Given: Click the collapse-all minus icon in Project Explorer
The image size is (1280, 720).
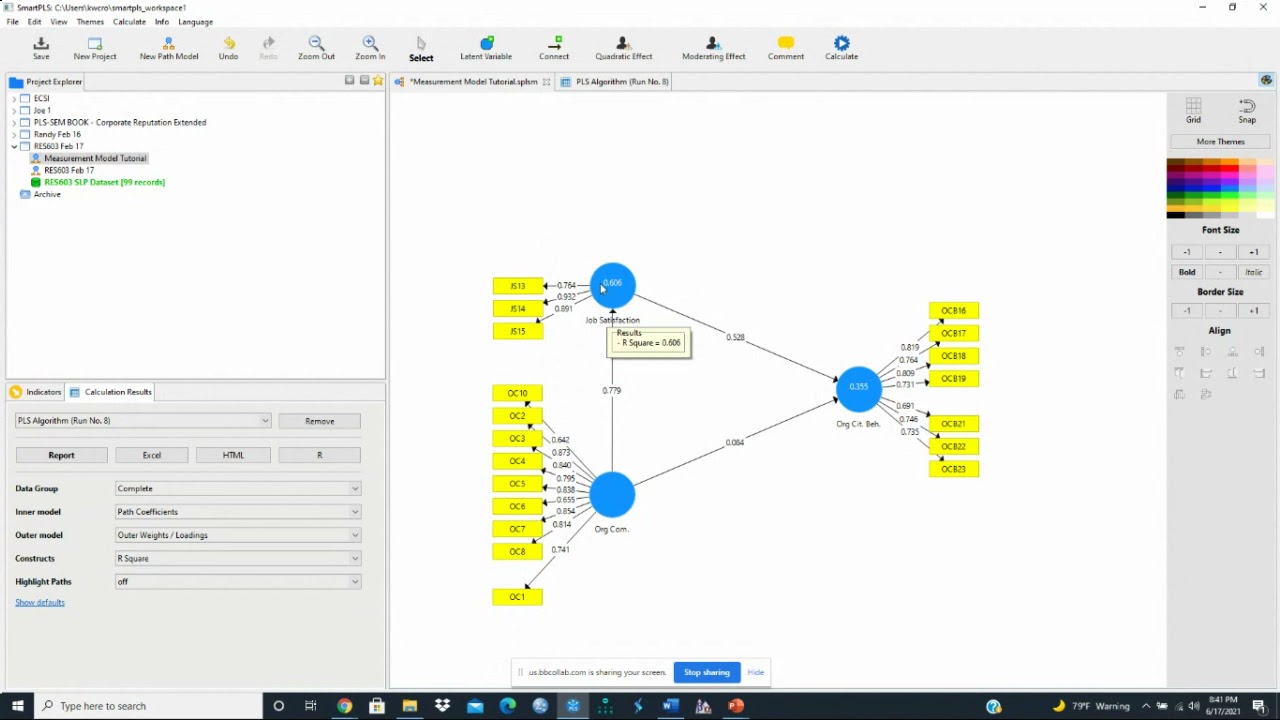Looking at the screenshot, I should click(x=364, y=80).
